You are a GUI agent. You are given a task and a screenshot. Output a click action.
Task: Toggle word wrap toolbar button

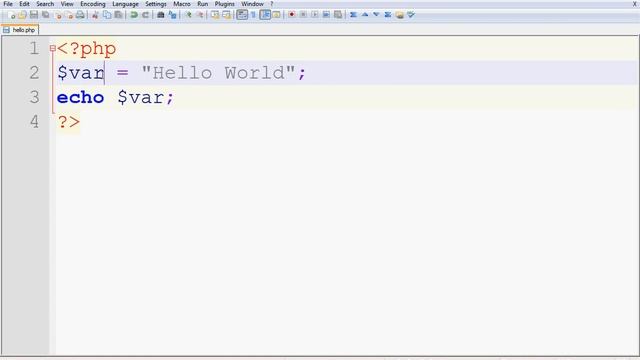[x=242, y=15]
